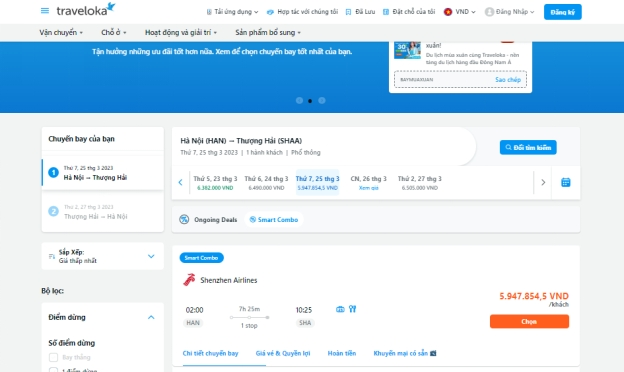Open the Chỗ ở menu
This screenshot has height=372, width=624.
pos(113,33)
